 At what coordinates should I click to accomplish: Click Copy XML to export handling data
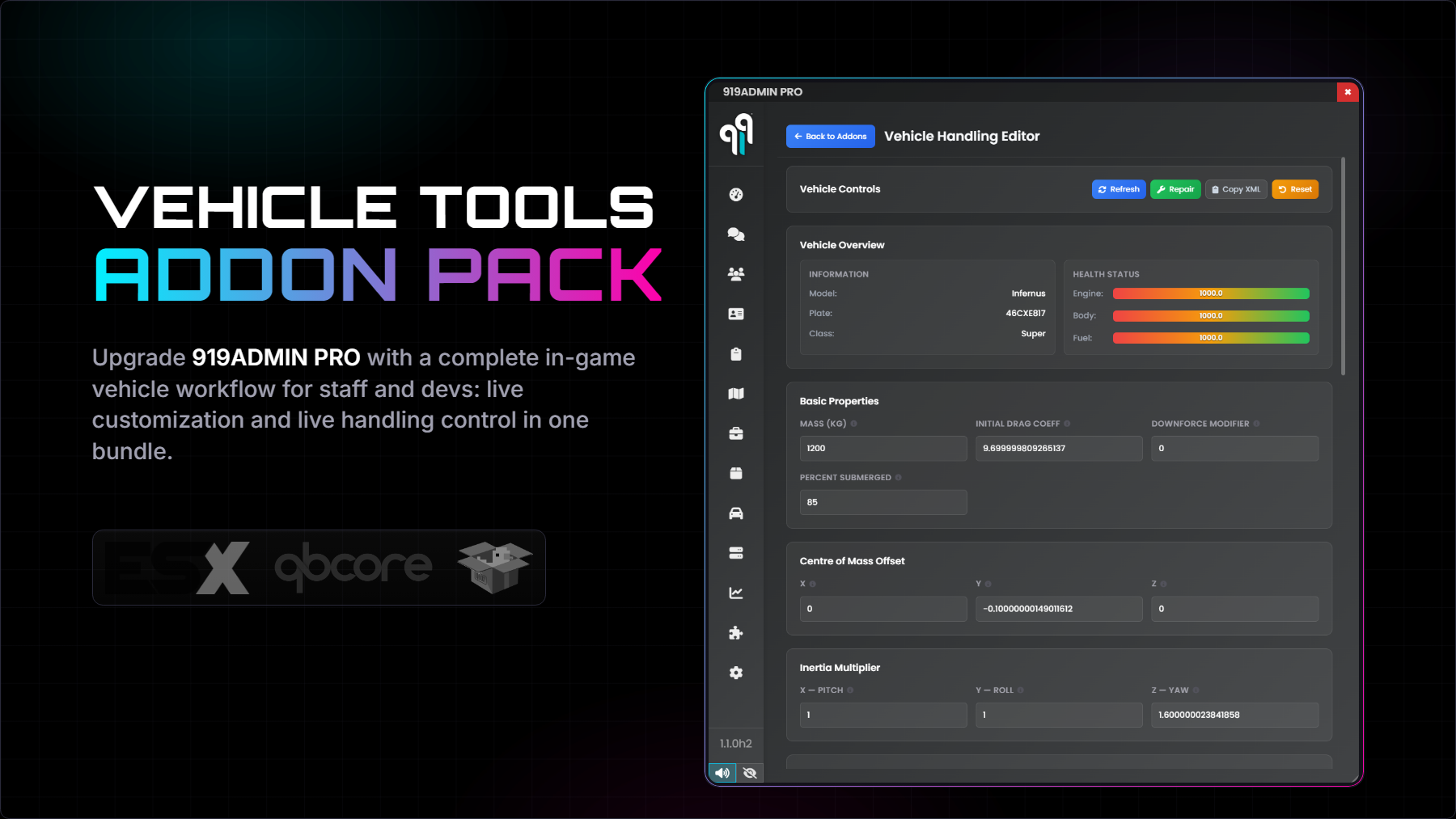(x=1235, y=188)
